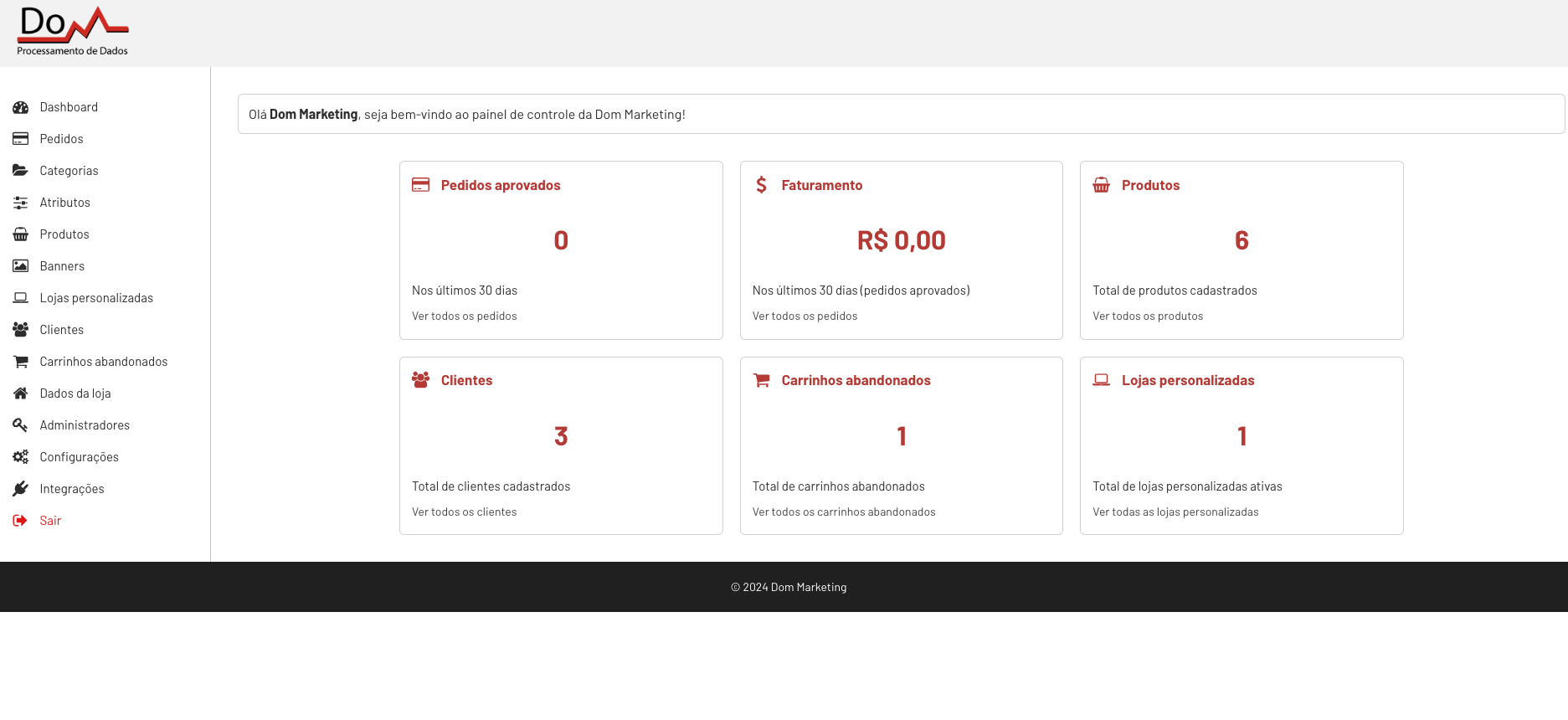The height and width of the screenshot is (720, 1568).
Task: Click 'Total de carrinhos abandonados' text
Action: (x=839, y=486)
